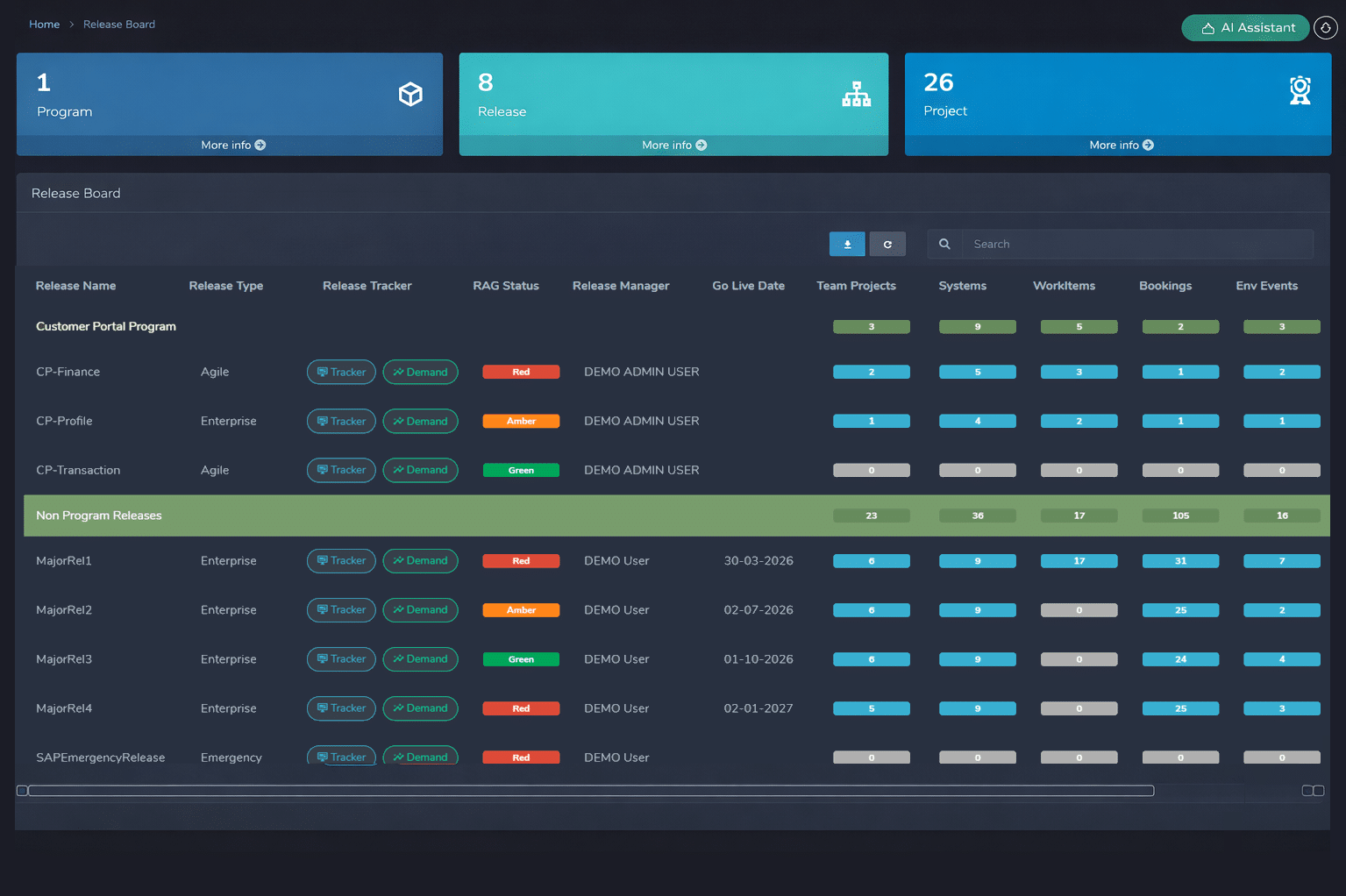Open Demand for MajorRel1 release
1346x896 pixels.
(x=420, y=561)
